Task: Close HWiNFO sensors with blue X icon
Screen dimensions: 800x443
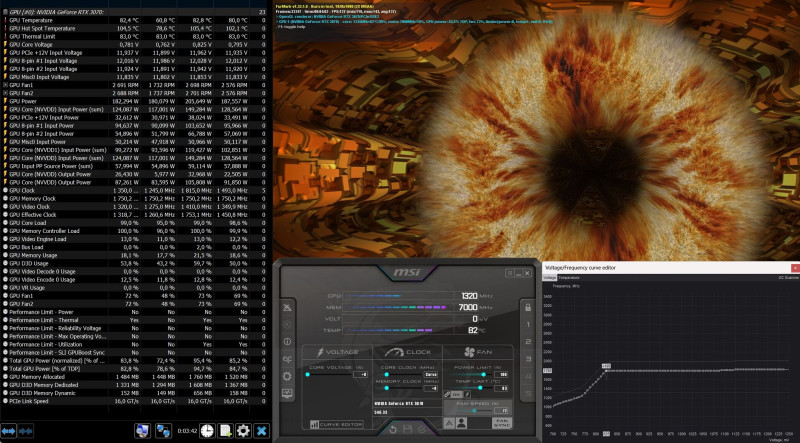Action: [261, 430]
